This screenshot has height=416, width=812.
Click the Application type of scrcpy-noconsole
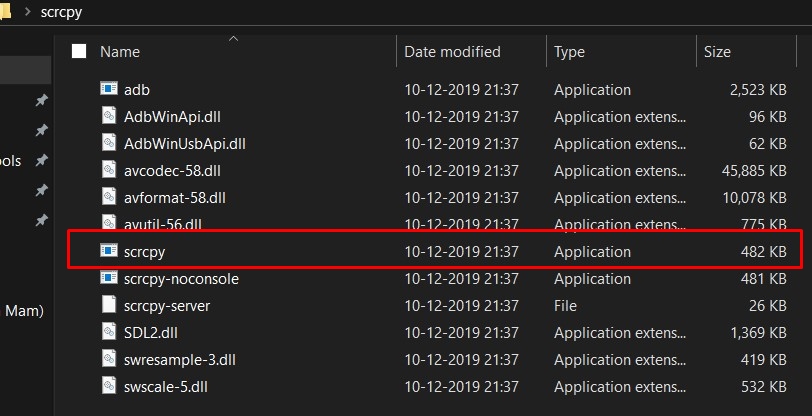(592, 280)
